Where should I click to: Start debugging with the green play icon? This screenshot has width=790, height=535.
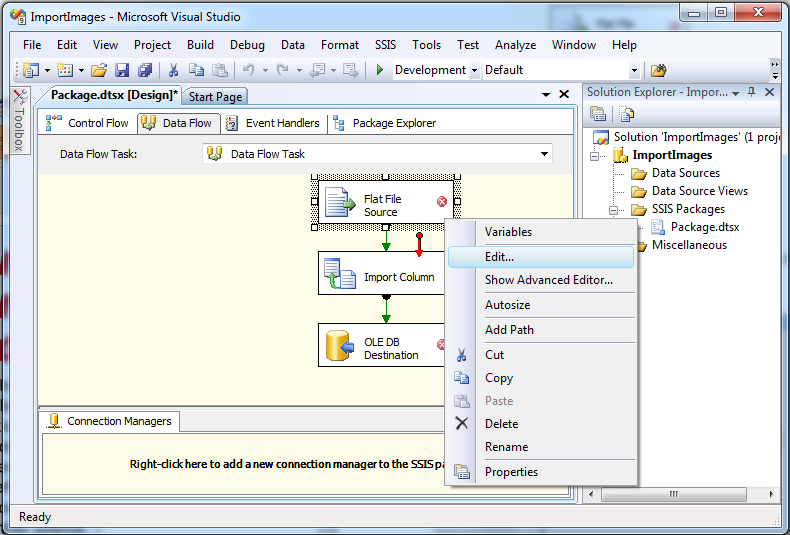(380, 70)
